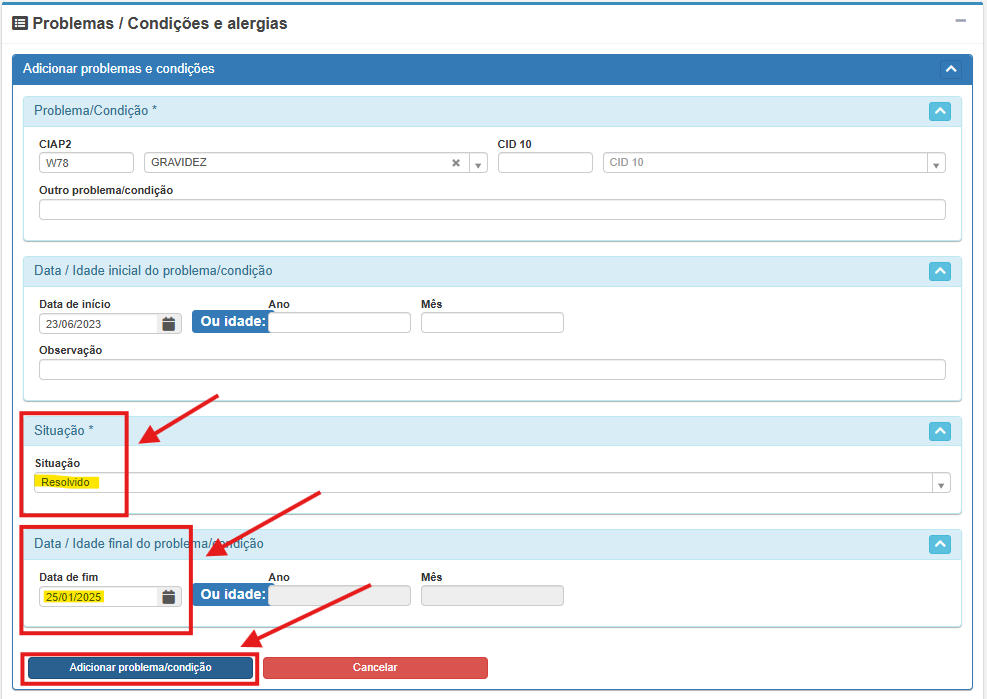
Task: Click the CID 10 code input field
Action: coord(545,163)
